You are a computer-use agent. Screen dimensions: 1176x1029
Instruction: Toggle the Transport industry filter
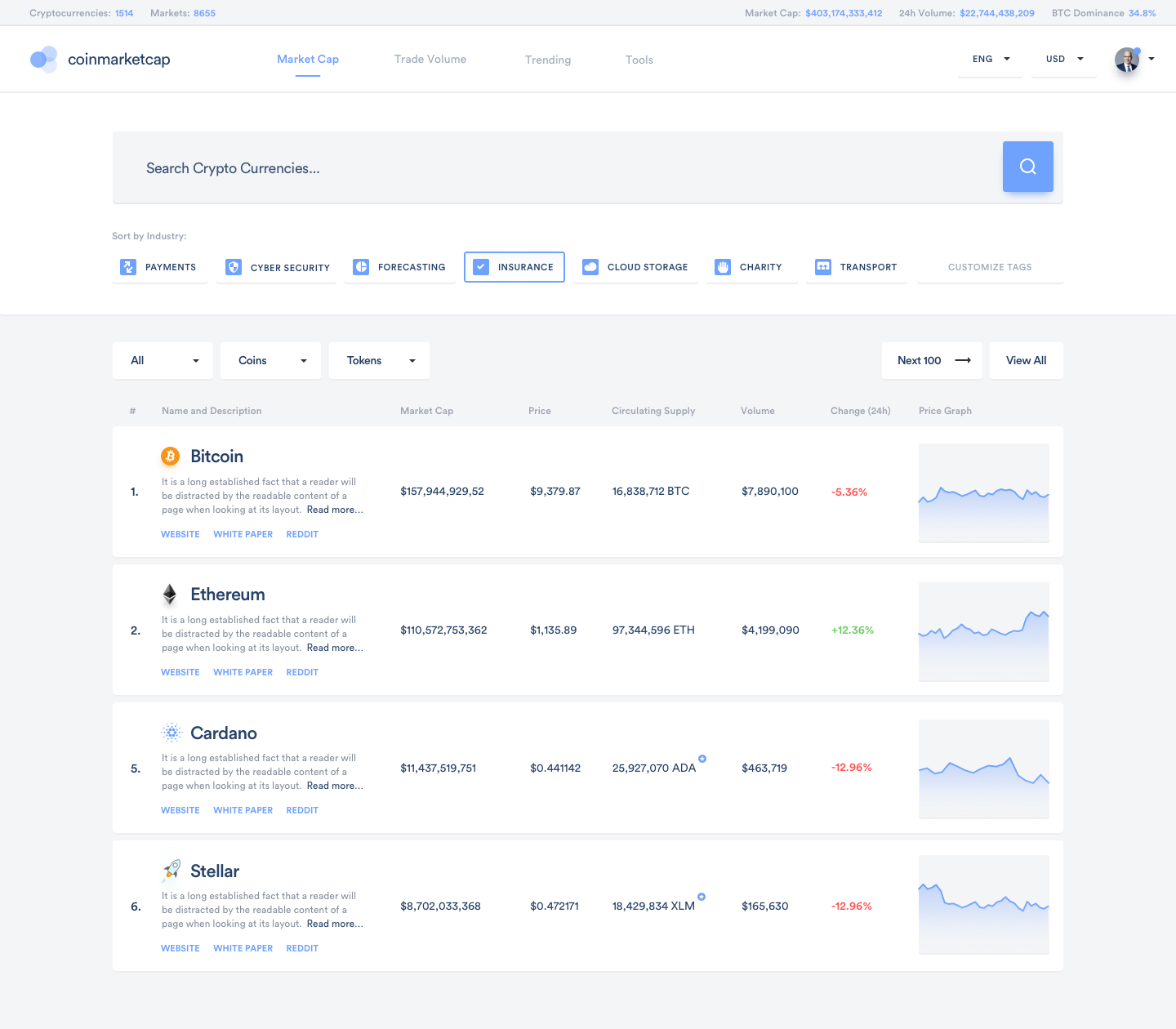(x=857, y=267)
